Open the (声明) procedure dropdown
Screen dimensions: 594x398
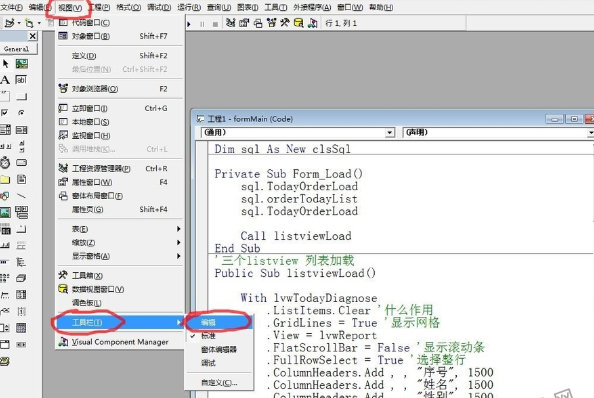click(591, 133)
